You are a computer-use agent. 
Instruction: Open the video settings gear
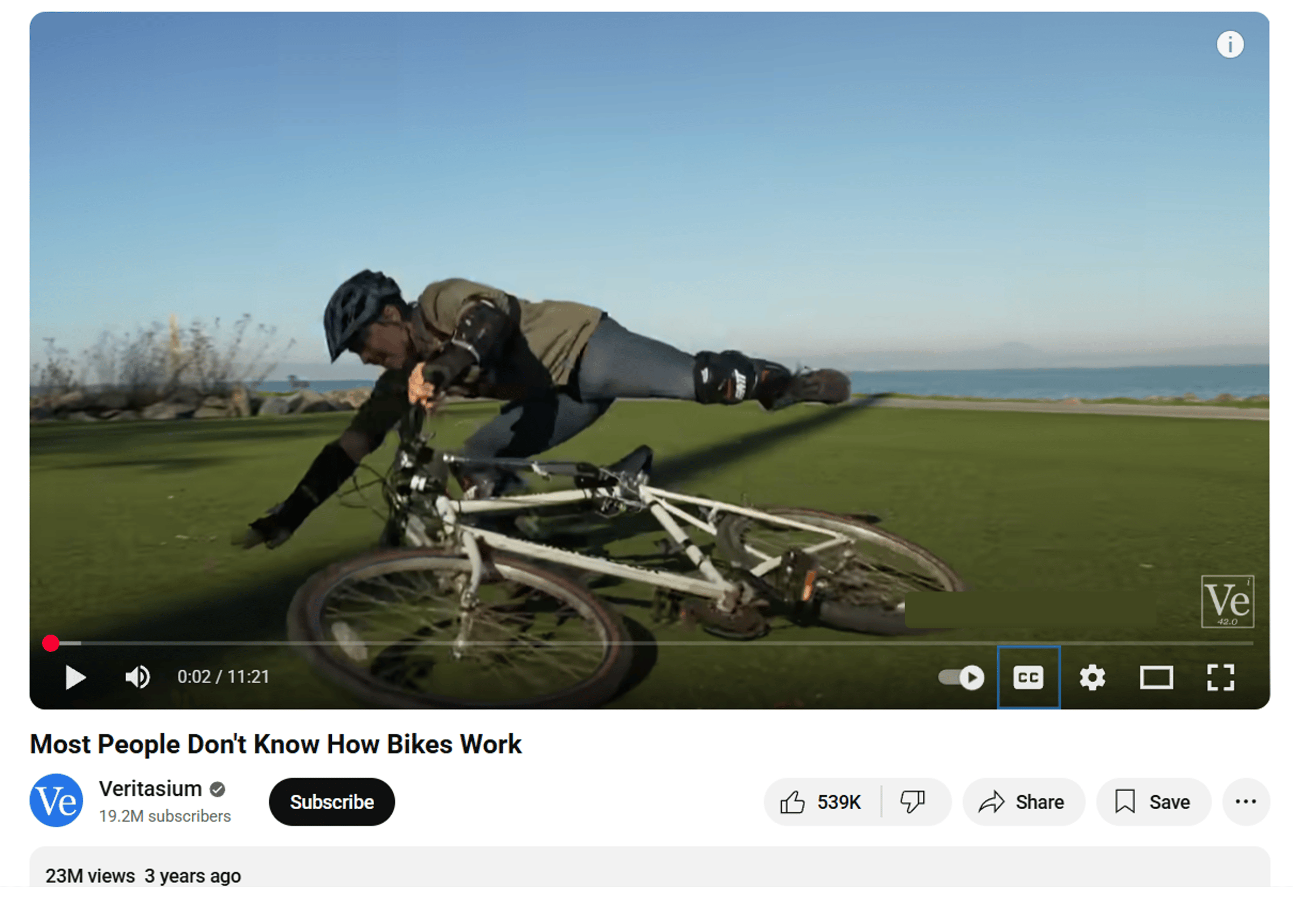tap(1092, 677)
